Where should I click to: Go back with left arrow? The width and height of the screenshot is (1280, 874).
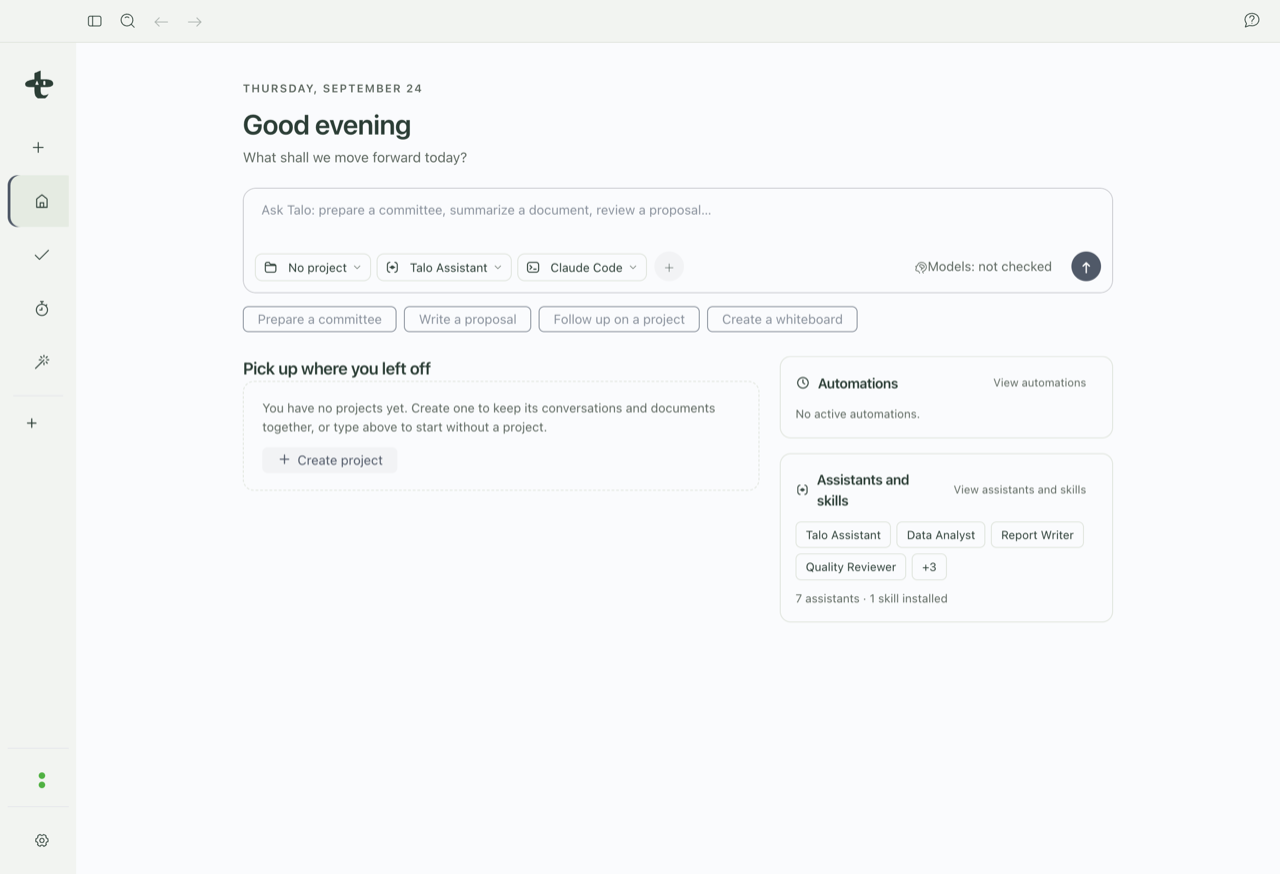click(161, 21)
